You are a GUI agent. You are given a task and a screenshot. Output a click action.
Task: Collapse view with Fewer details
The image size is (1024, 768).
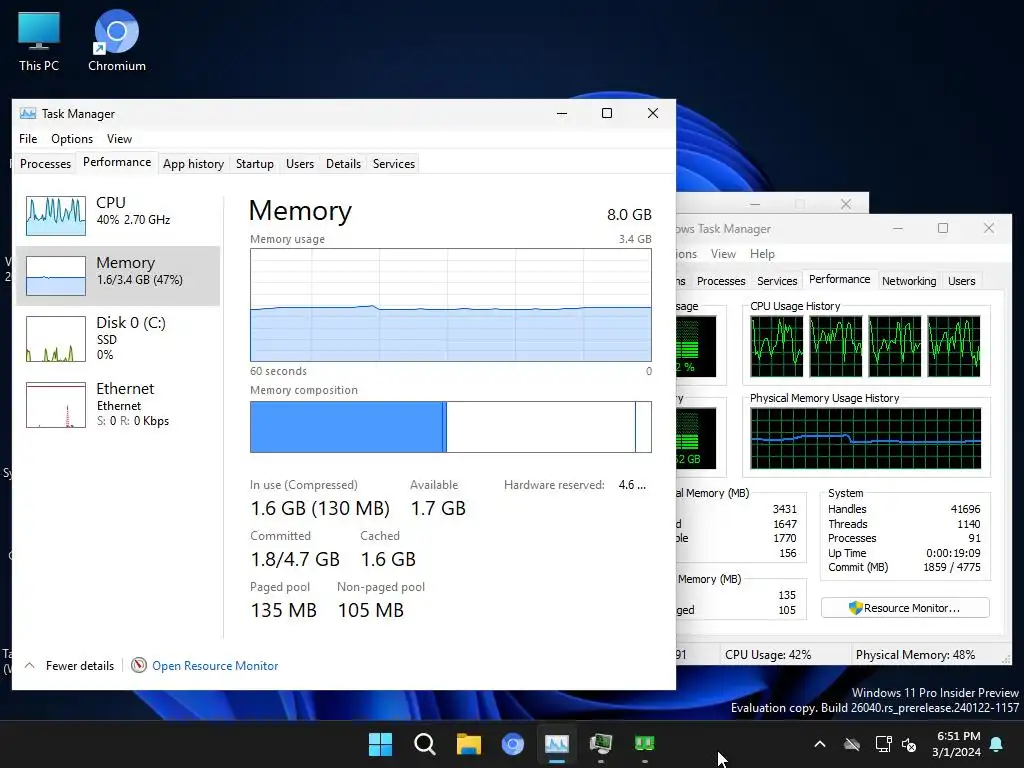point(71,665)
